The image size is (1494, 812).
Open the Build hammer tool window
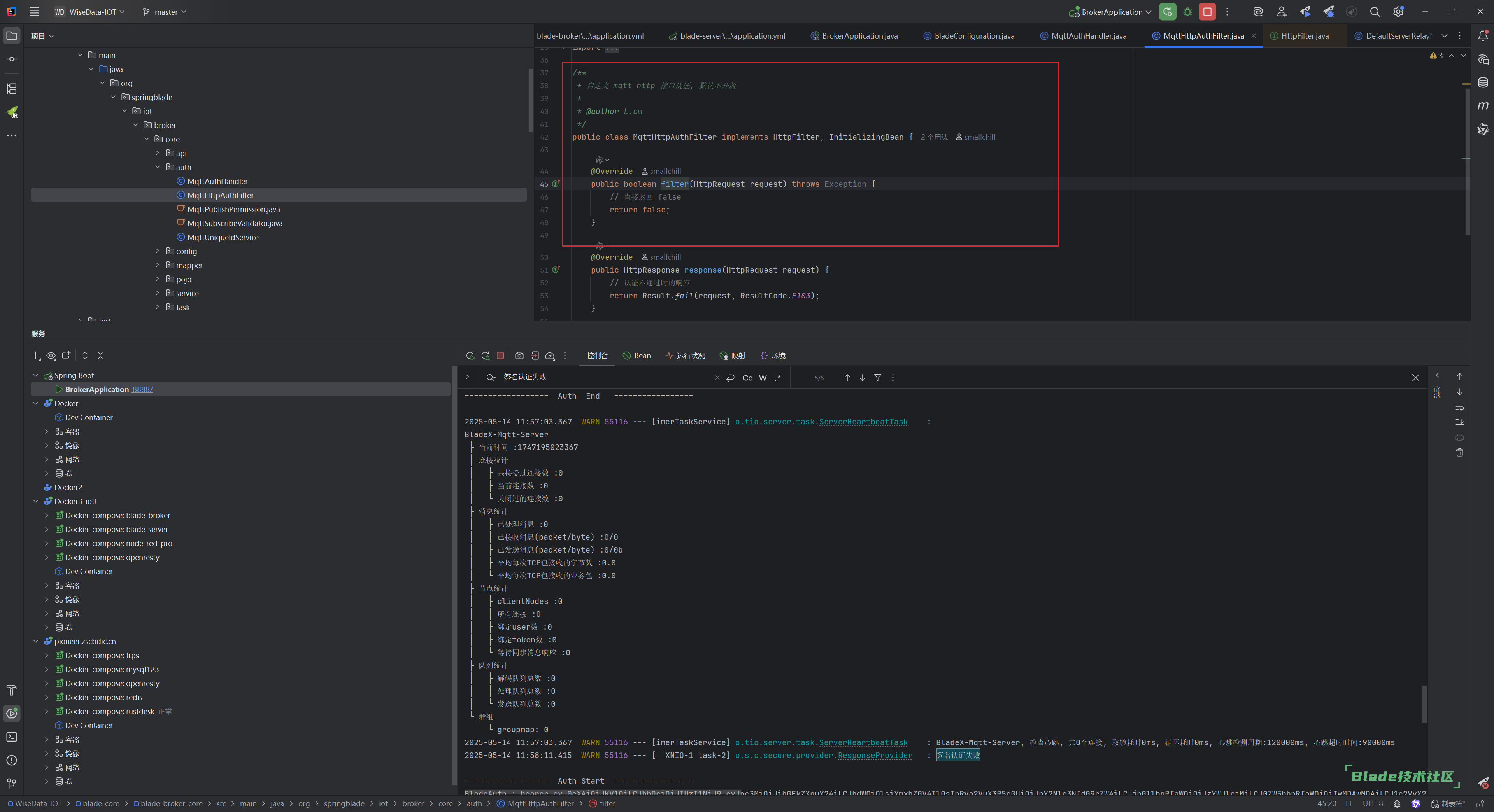(x=12, y=690)
